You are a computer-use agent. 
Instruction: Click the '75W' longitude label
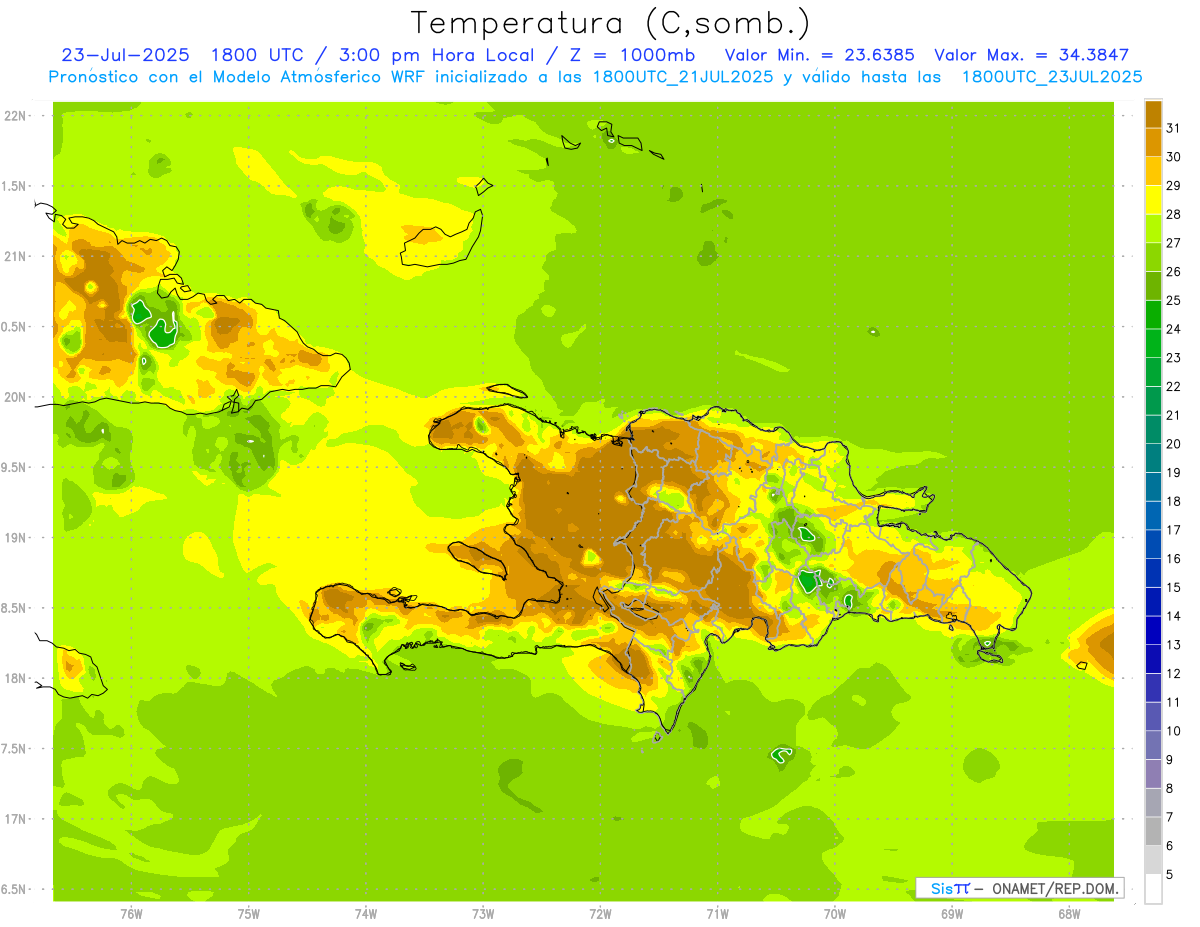click(248, 912)
